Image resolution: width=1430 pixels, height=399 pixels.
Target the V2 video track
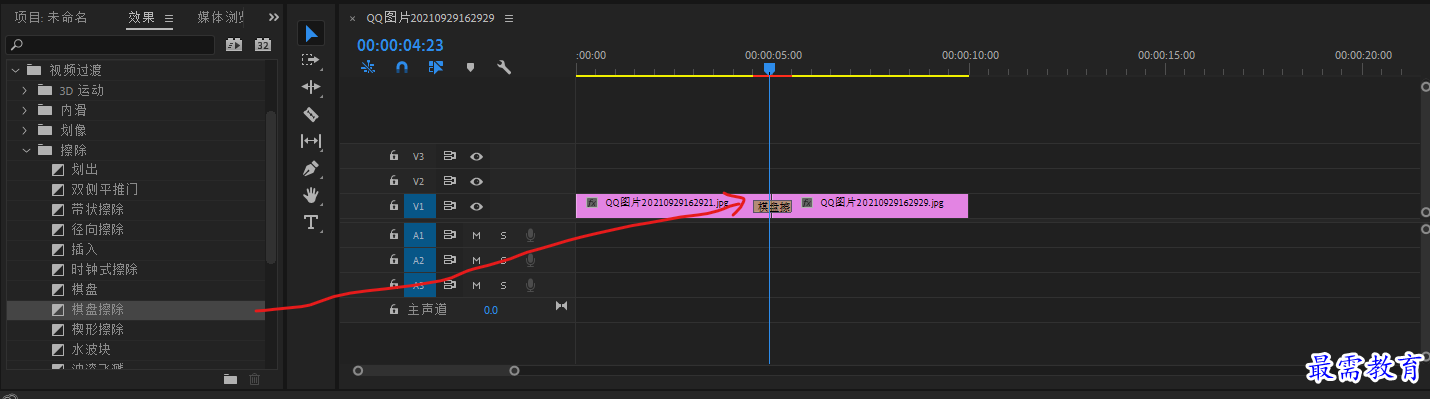click(419, 181)
